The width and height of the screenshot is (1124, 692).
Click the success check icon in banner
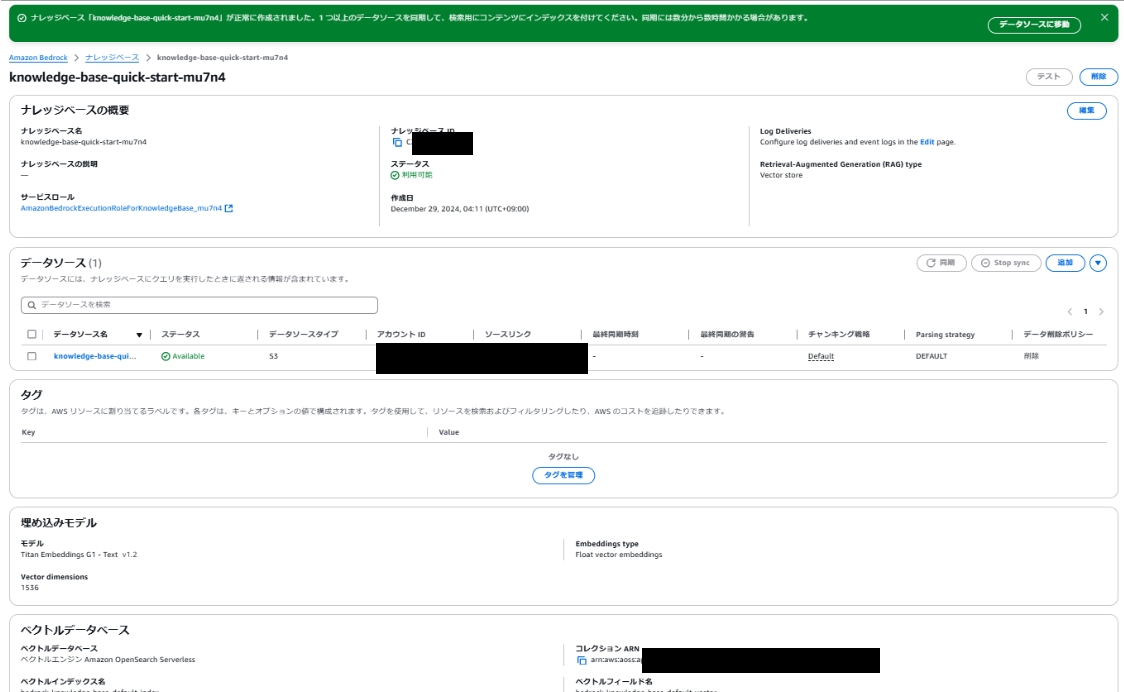coord(22,18)
